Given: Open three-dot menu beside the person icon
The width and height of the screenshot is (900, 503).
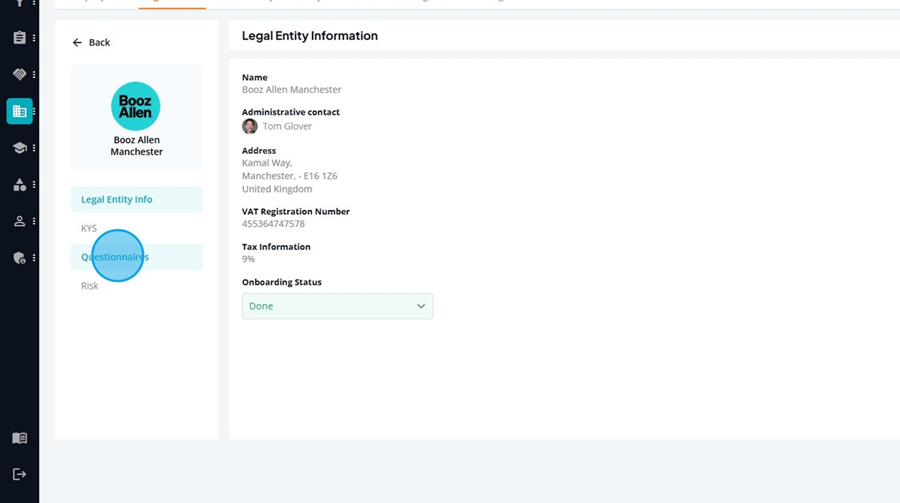Looking at the screenshot, I should coord(34,221).
